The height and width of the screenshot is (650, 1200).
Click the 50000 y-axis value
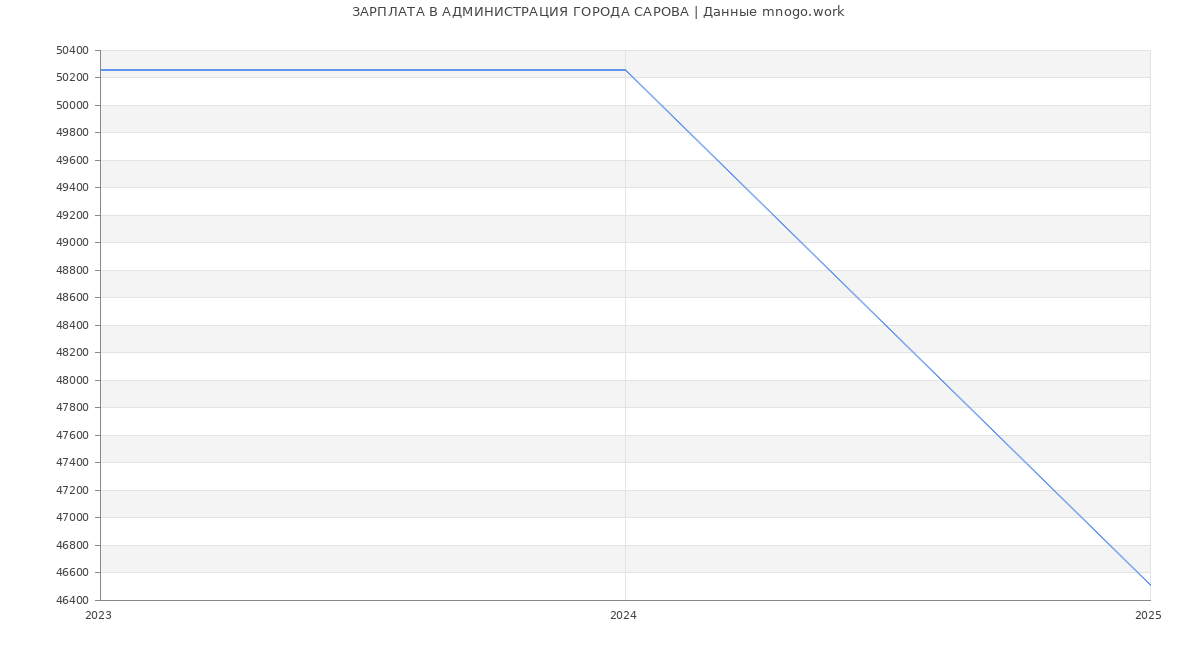[72, 105]
